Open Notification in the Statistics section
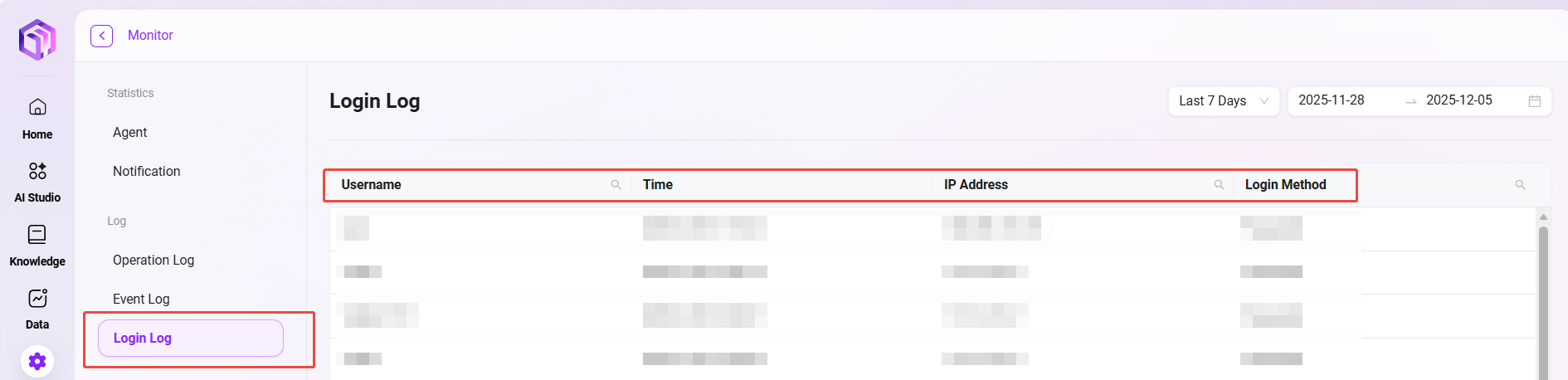Viewport: 1568px width, 380px height. click(x=147, y=172)
